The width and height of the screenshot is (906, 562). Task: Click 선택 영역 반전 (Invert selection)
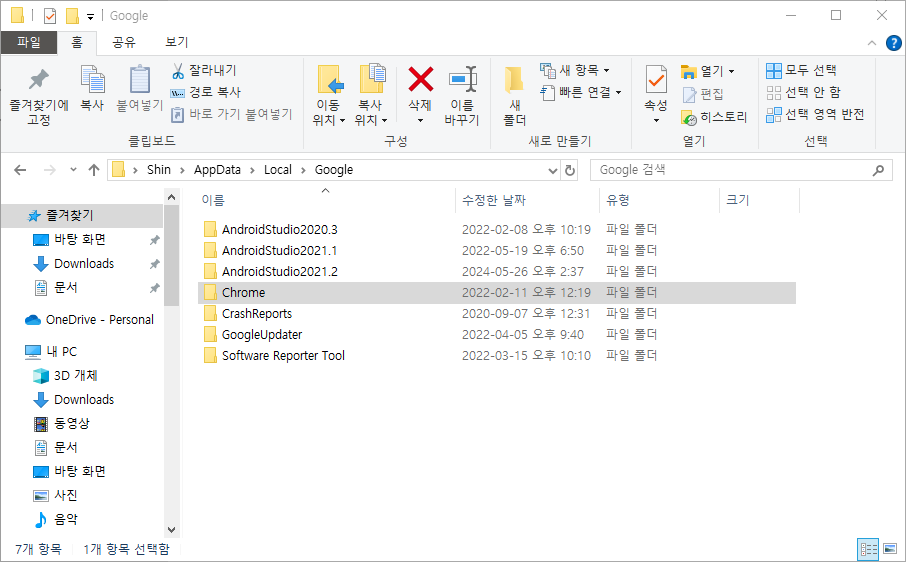coord(815,114)
